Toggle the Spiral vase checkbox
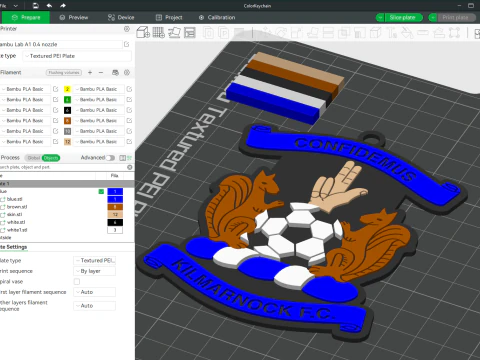This screenshot has height=360, width=480. (x=77, y=281)
